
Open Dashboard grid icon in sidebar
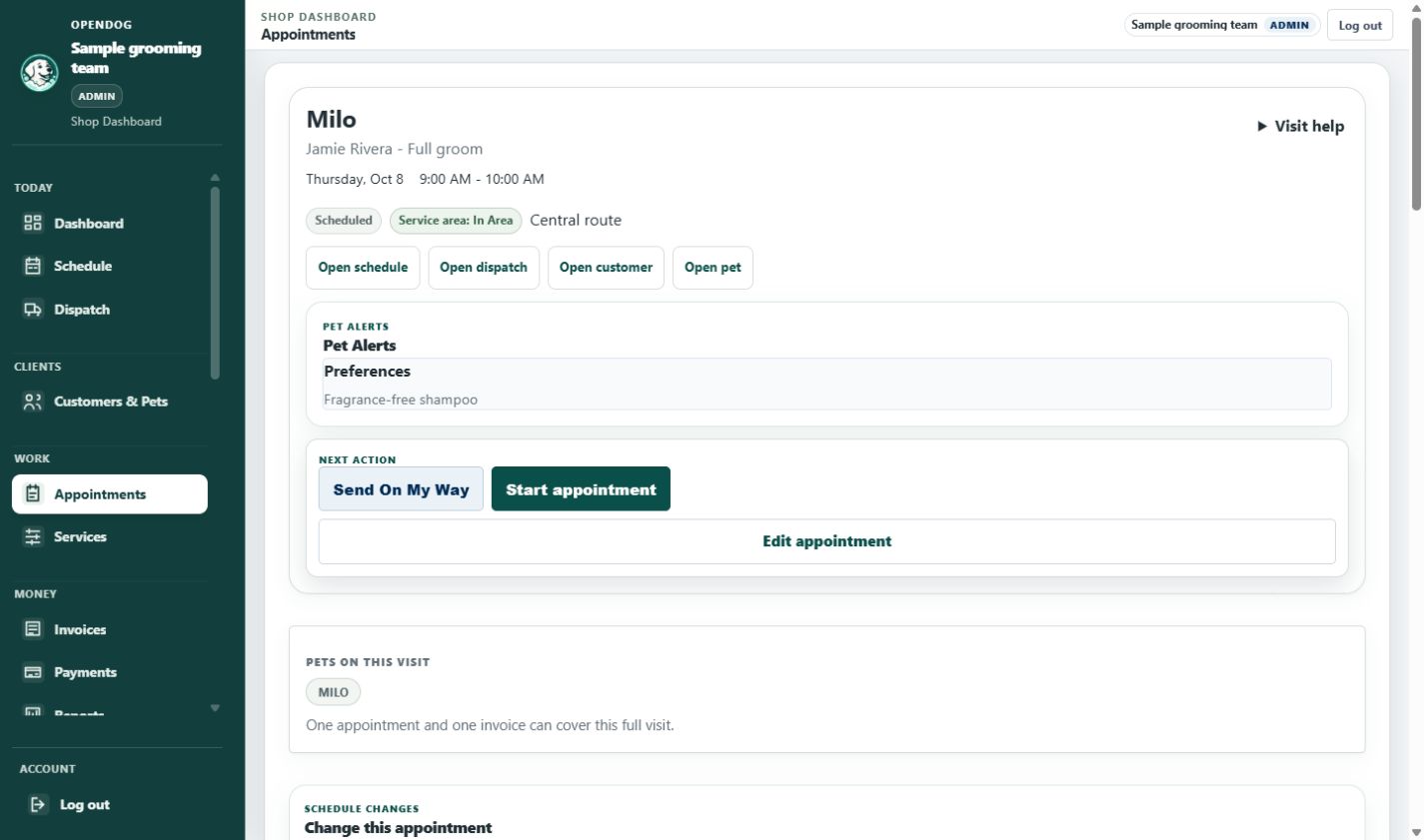tap(33, 223)
